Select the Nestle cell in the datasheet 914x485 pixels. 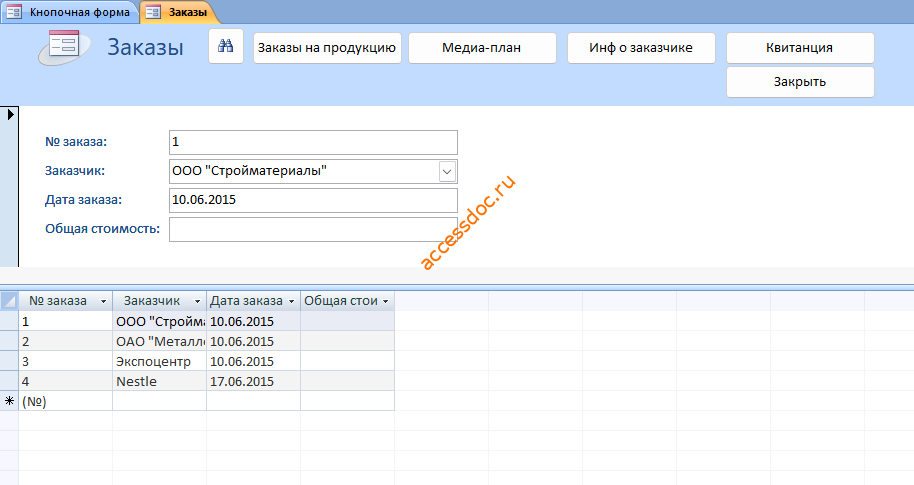[x=160, y=381]
